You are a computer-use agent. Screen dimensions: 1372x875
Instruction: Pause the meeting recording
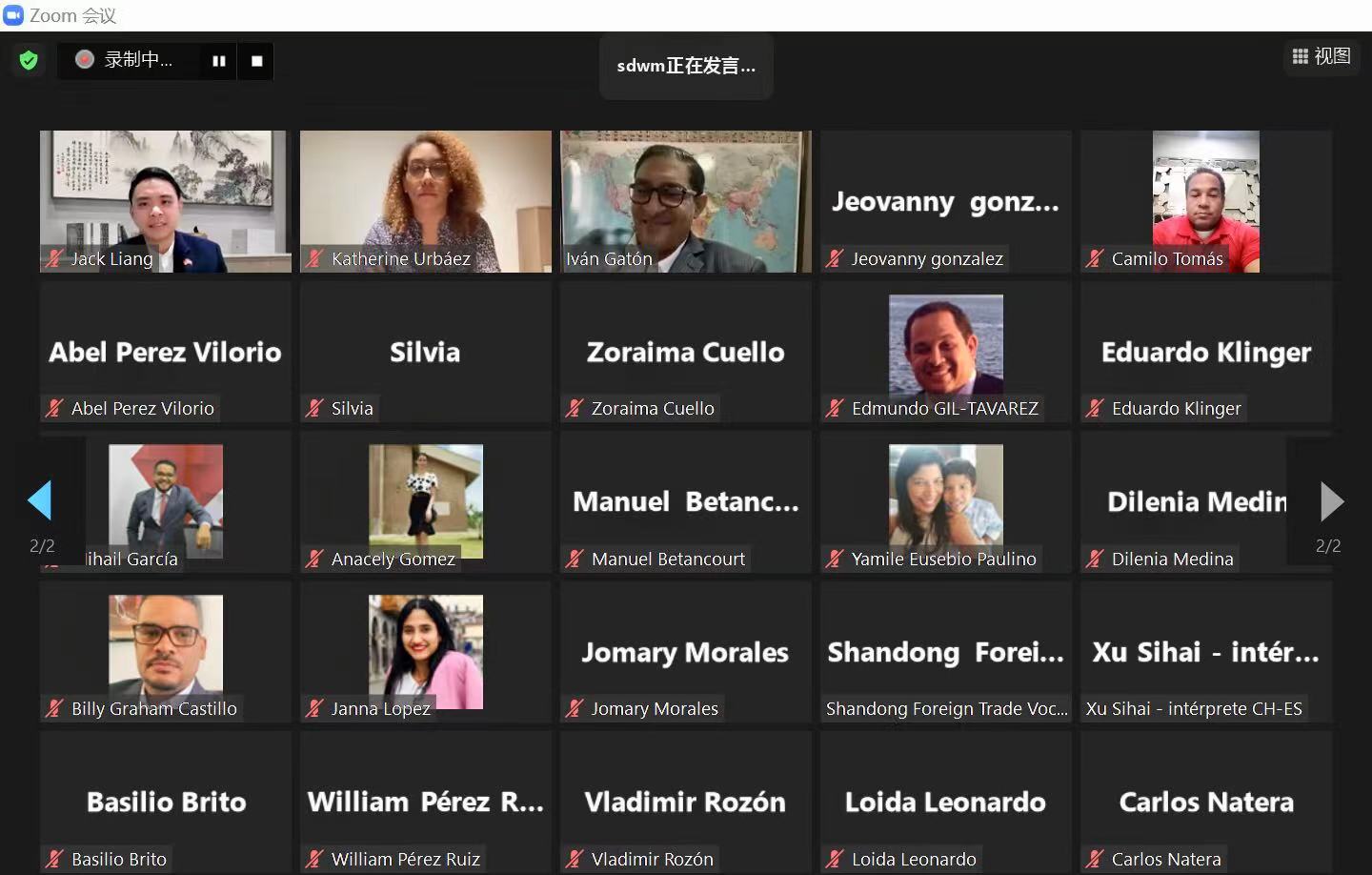pyautogui.click(x=219, y=61)
